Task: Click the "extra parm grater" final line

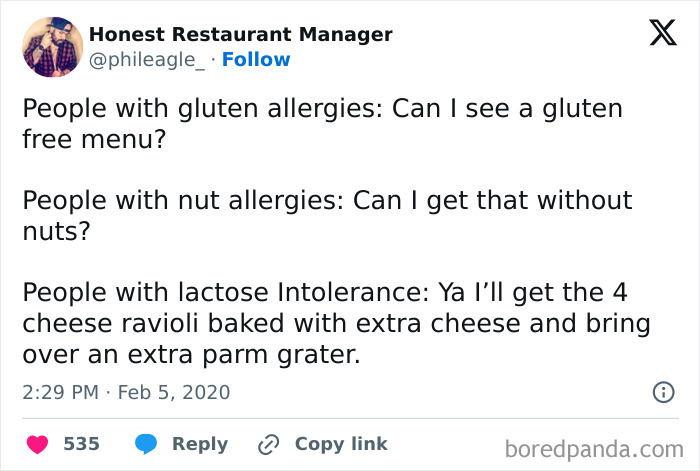Action: 192,355
